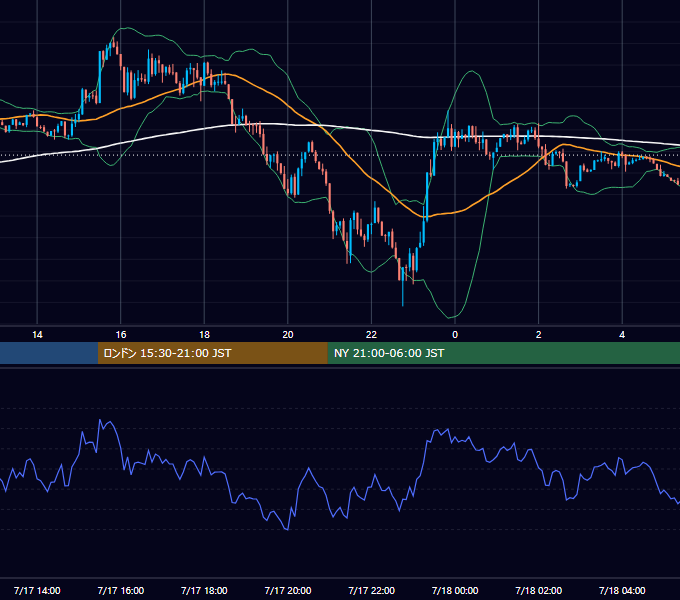Select the 14 hour axis label
680x600 pixels.
37,335
